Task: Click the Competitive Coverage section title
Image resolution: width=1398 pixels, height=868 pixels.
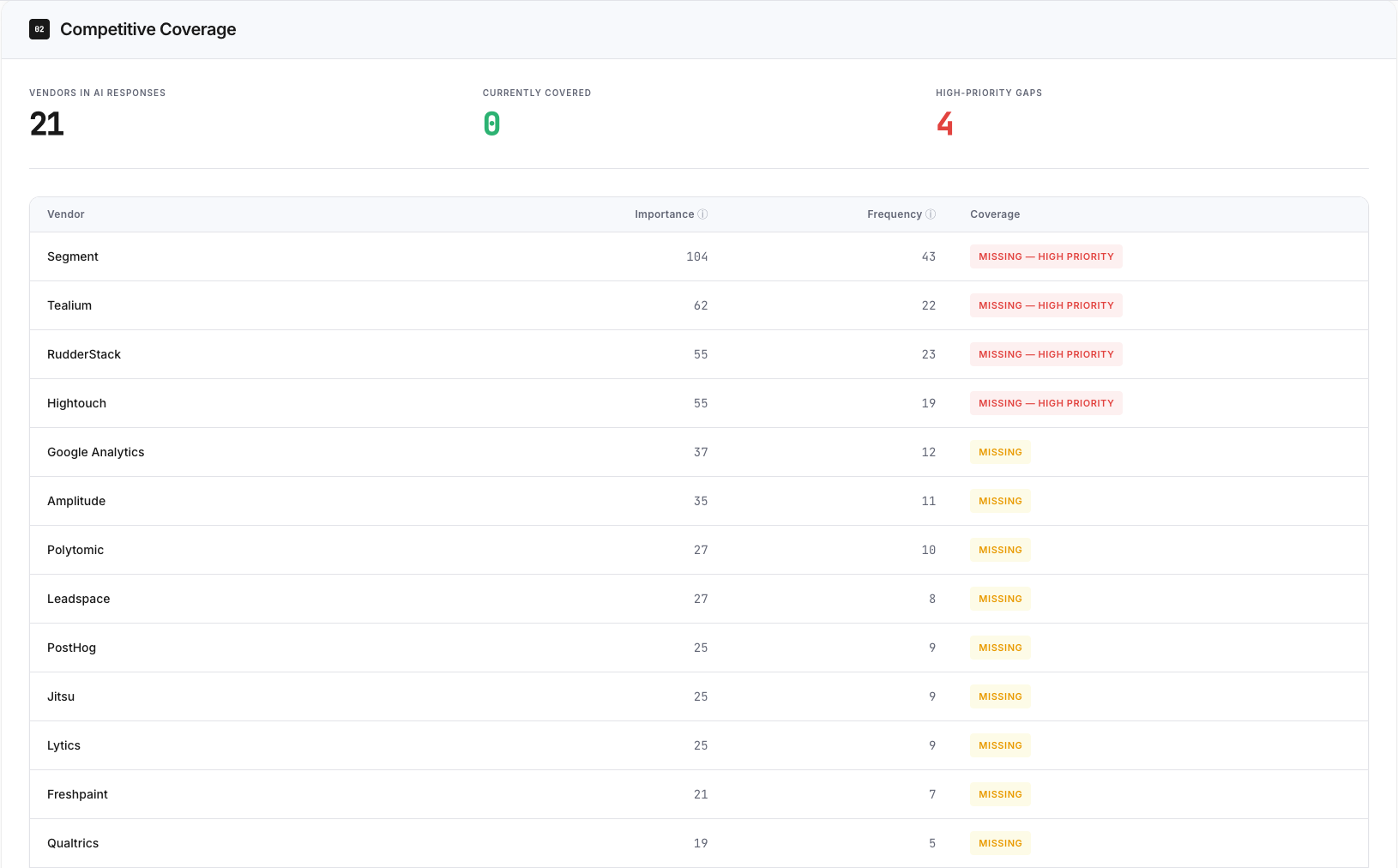Action: pos(148,29)
